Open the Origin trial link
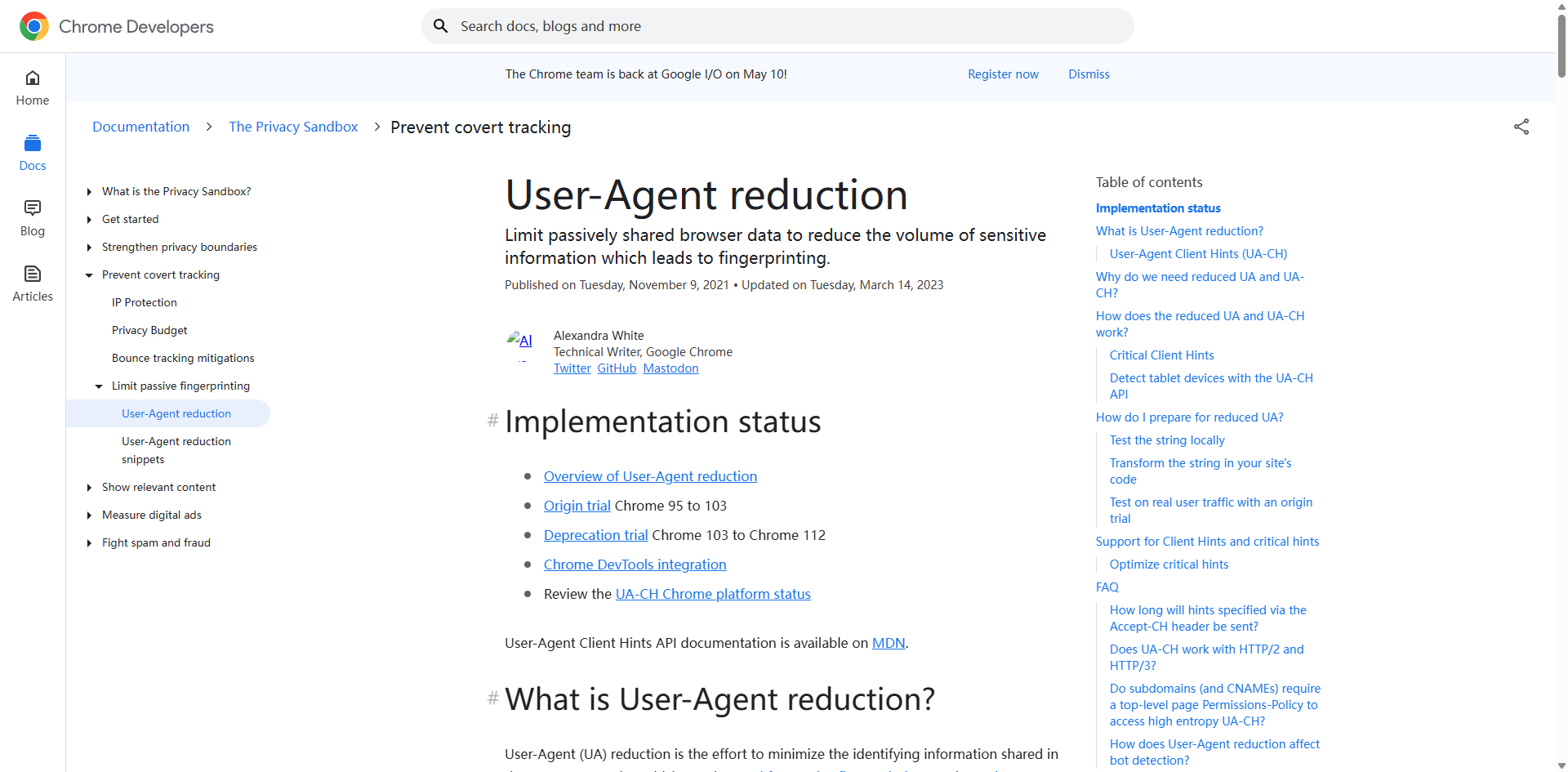 577,506
